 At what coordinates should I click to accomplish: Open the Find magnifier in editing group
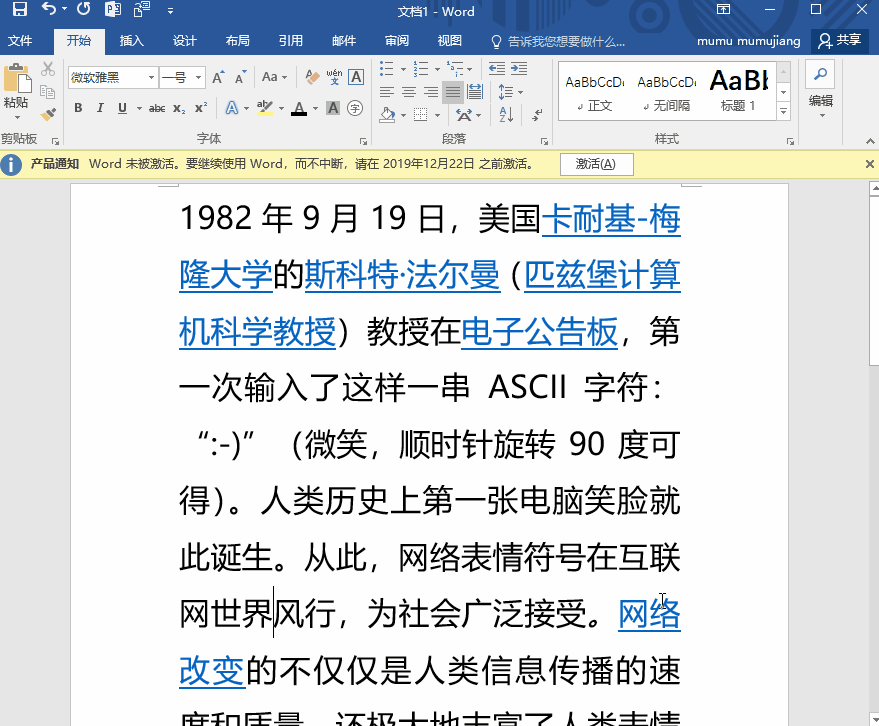[x=820, y=75]
